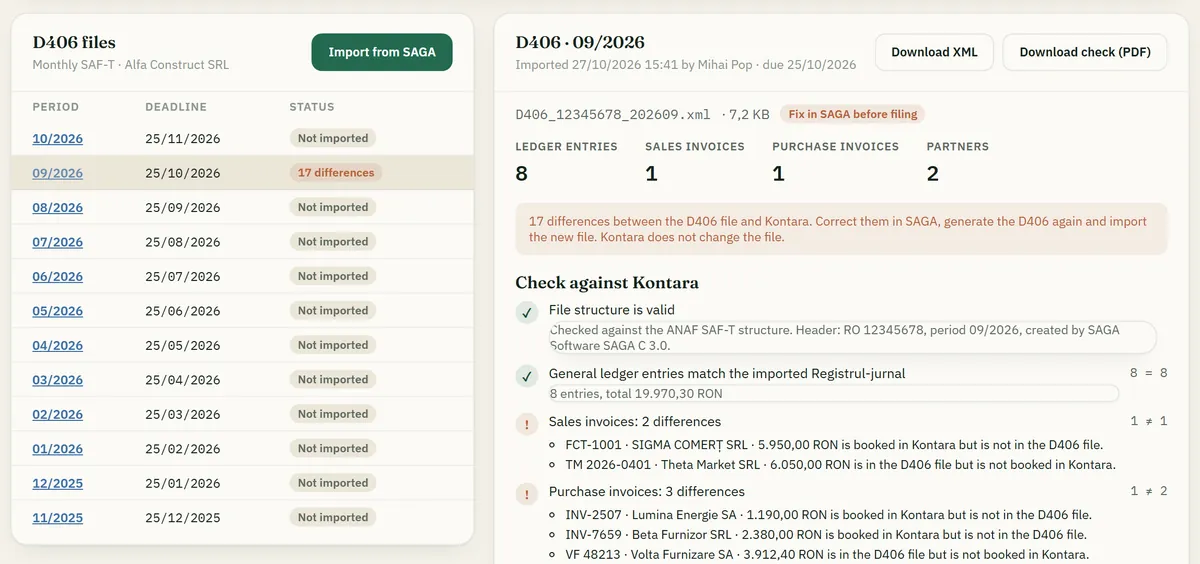Open the 01/2026 period entry
Image resolution: width=1200 pixels, height=564 pixels.
58,449
